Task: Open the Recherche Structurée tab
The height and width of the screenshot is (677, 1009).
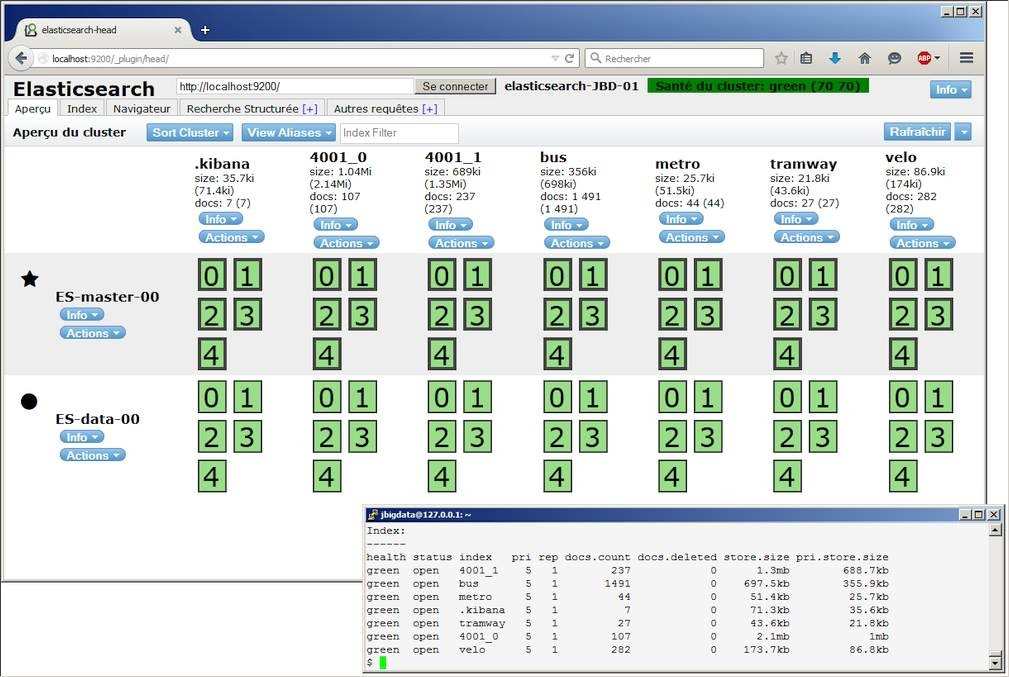Action: [x=251, y=108]
